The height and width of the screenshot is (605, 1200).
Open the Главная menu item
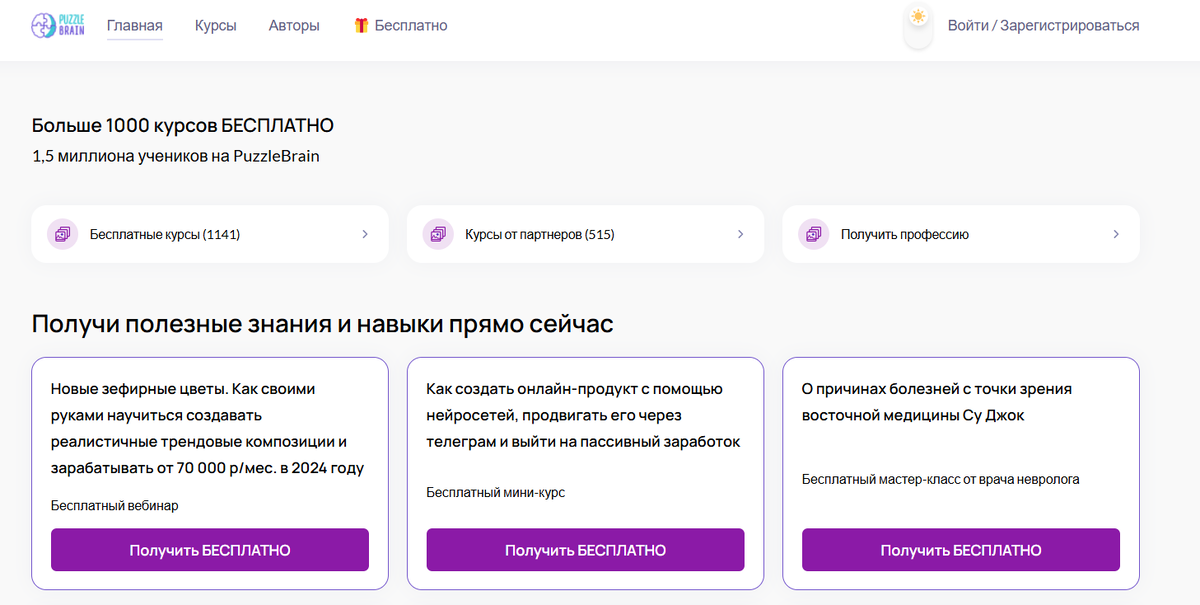[135, 25]
